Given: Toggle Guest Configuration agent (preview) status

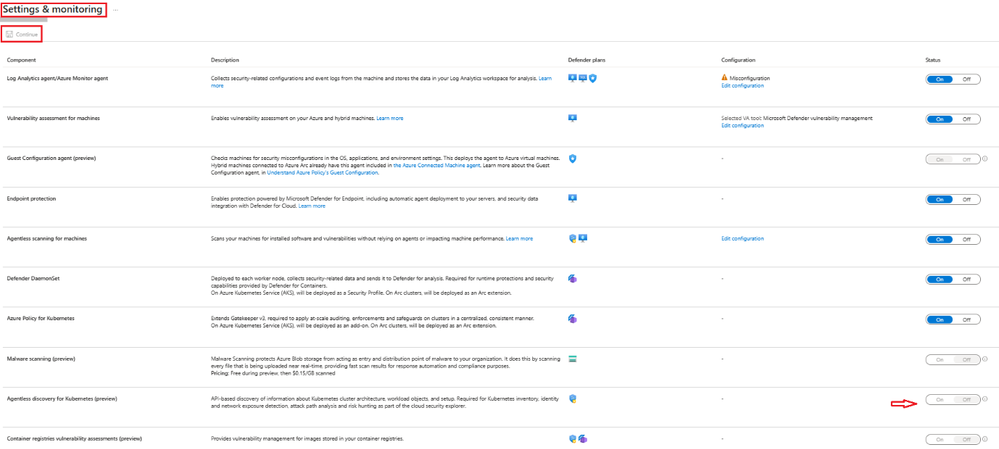Looking at the screenshot, I should coord(952,159).
